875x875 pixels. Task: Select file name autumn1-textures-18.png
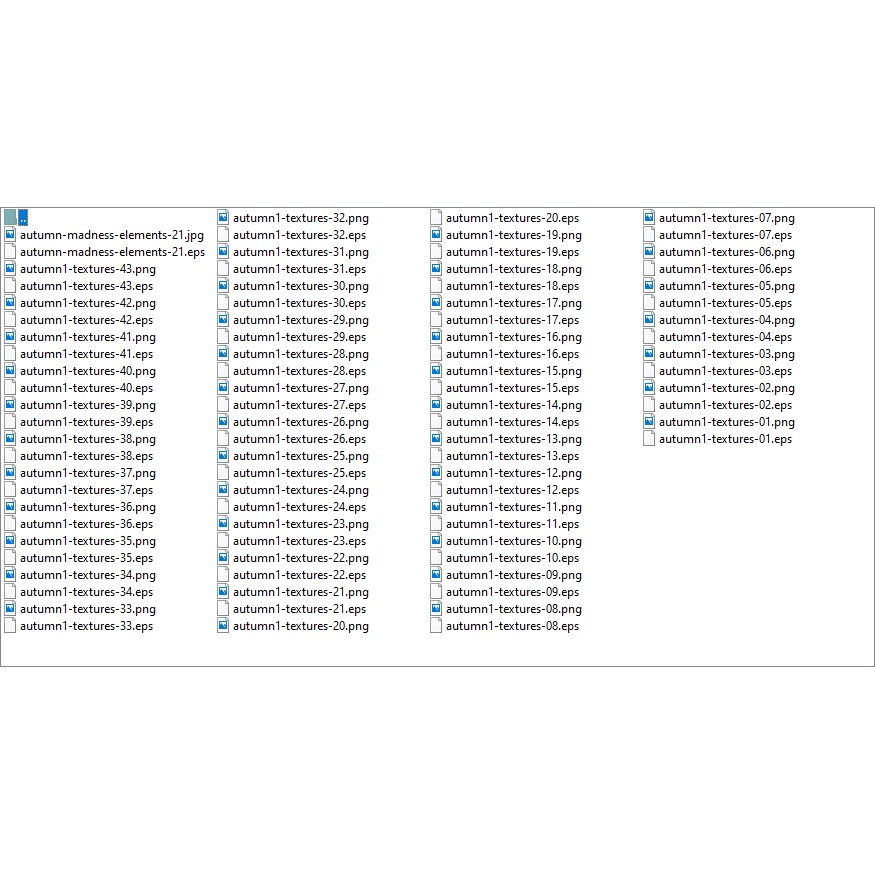514,269
